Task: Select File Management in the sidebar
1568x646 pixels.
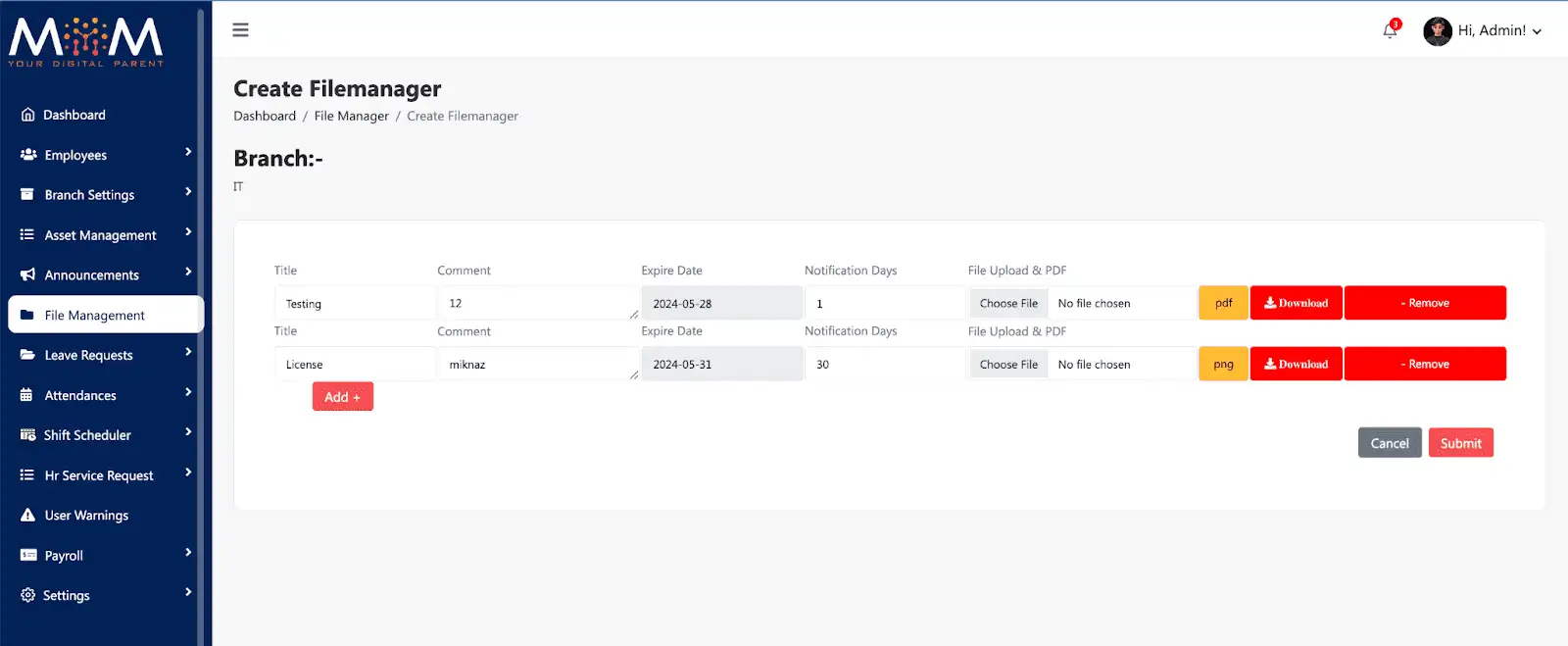Action: pyautogui.click(x=106, y=315)
